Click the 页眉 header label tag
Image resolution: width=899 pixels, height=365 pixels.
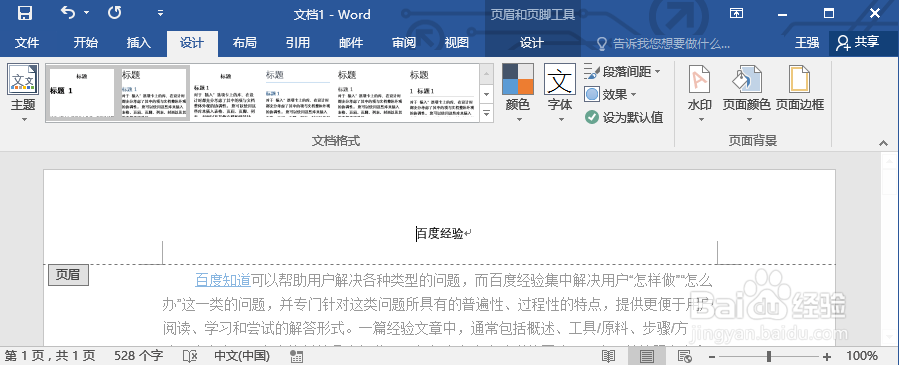tap(68, 275)
